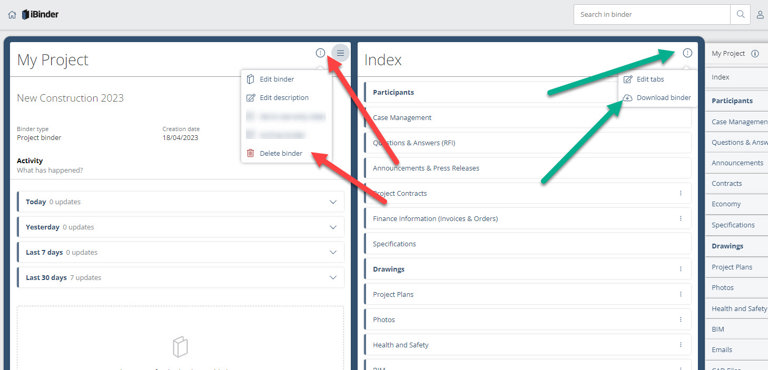
Task: Click the home icon beside iBinder logo
Action: point(12,15)
